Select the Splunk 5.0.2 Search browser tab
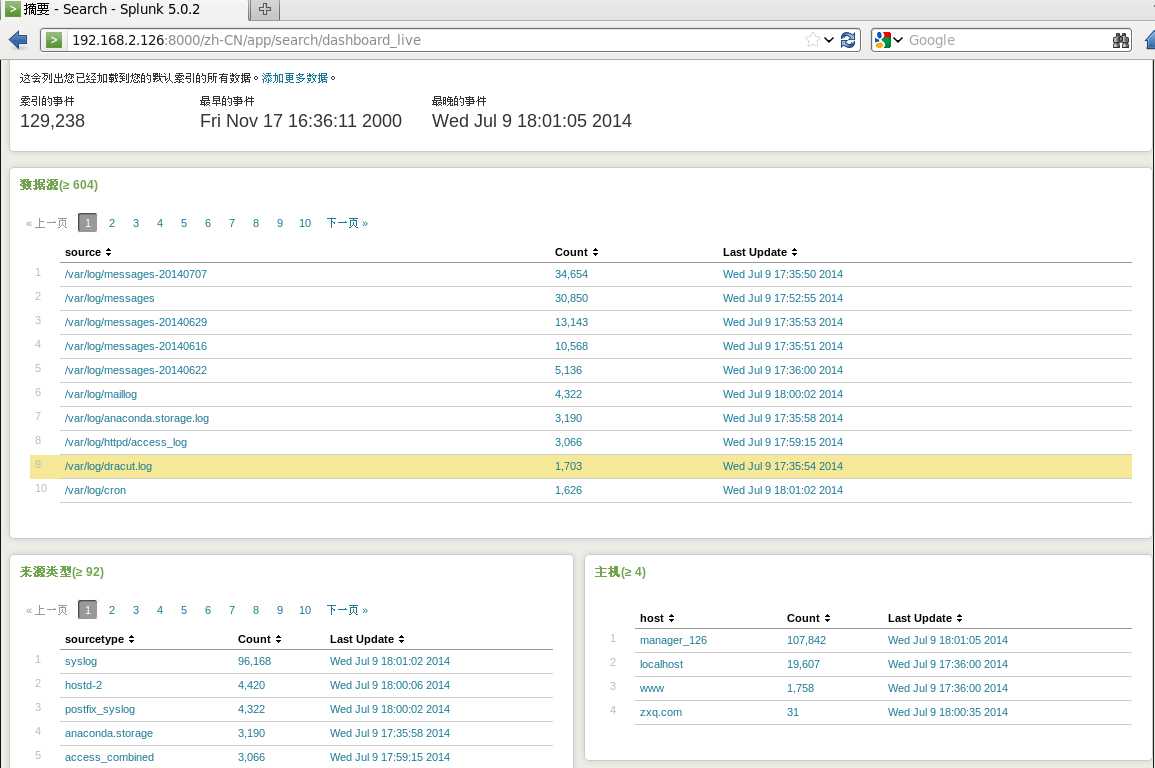Viewport: 1155px width, 768px height. point(122,10)
